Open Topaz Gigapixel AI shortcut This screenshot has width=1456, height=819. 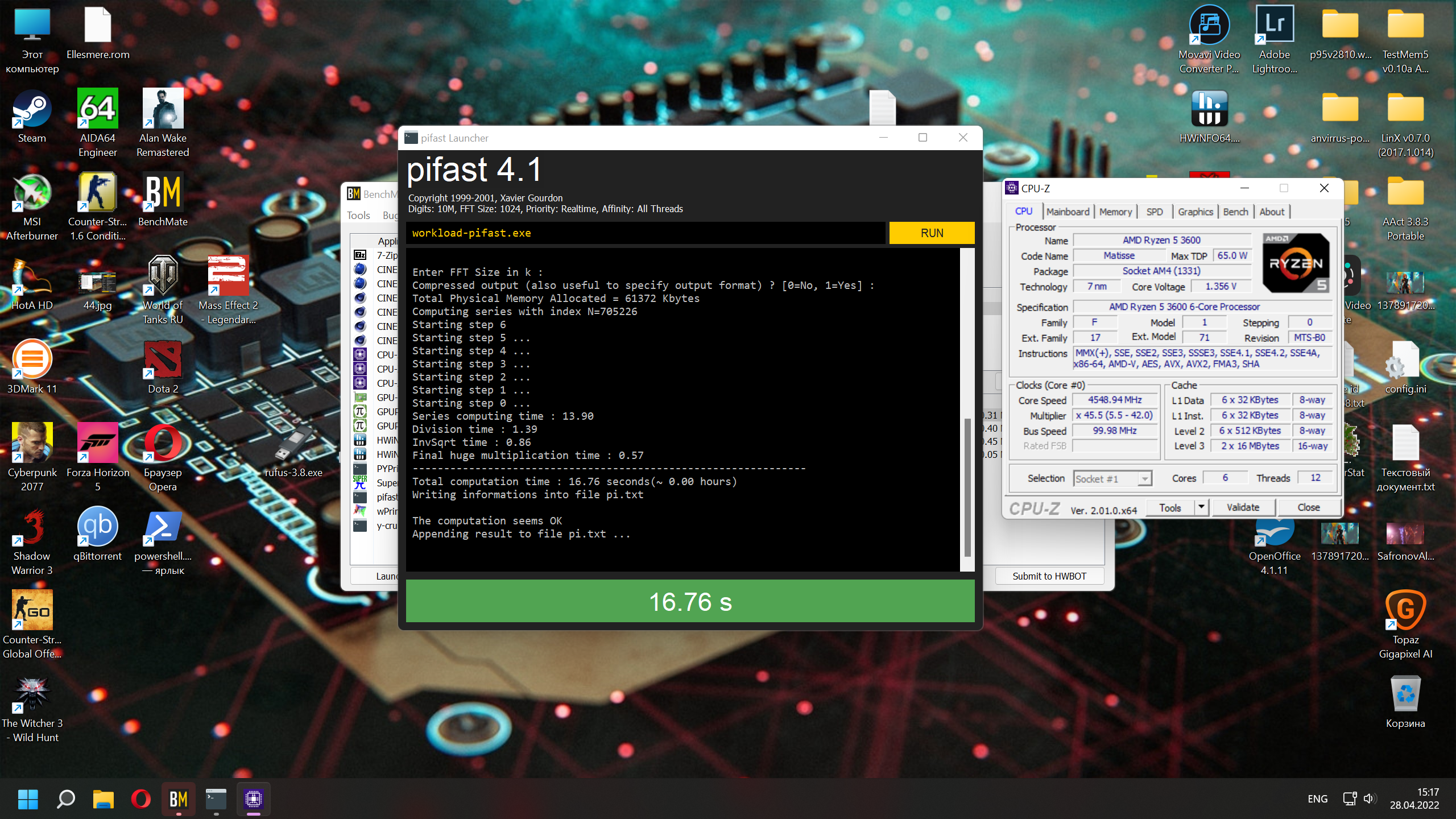1405,624
